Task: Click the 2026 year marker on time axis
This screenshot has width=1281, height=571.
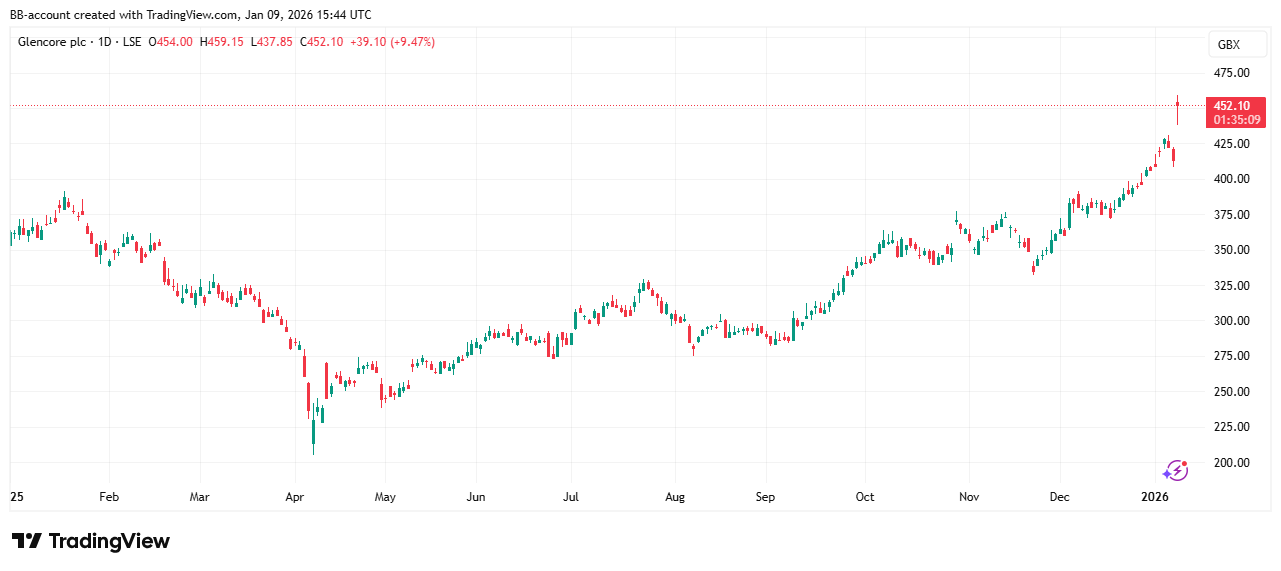Action: (1155, 496)
